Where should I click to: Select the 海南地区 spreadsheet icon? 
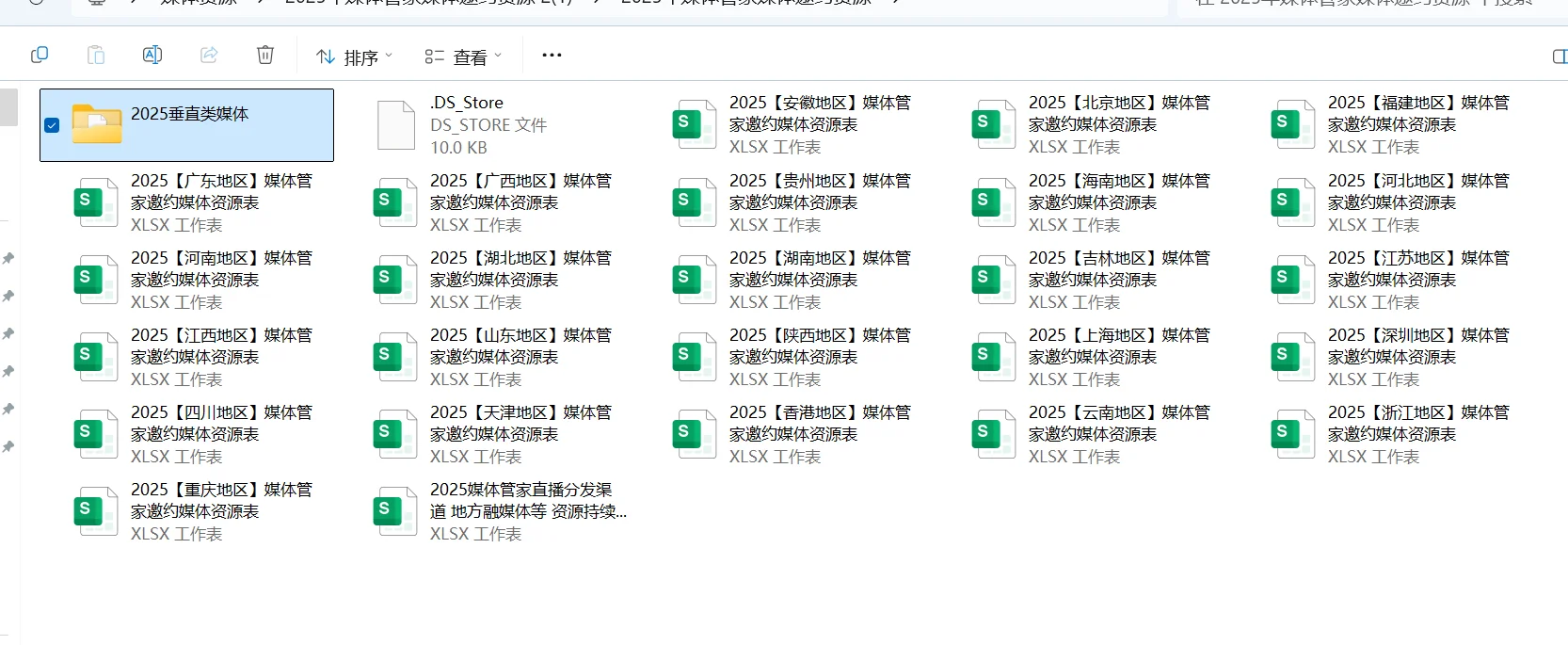tap(994, 202)
